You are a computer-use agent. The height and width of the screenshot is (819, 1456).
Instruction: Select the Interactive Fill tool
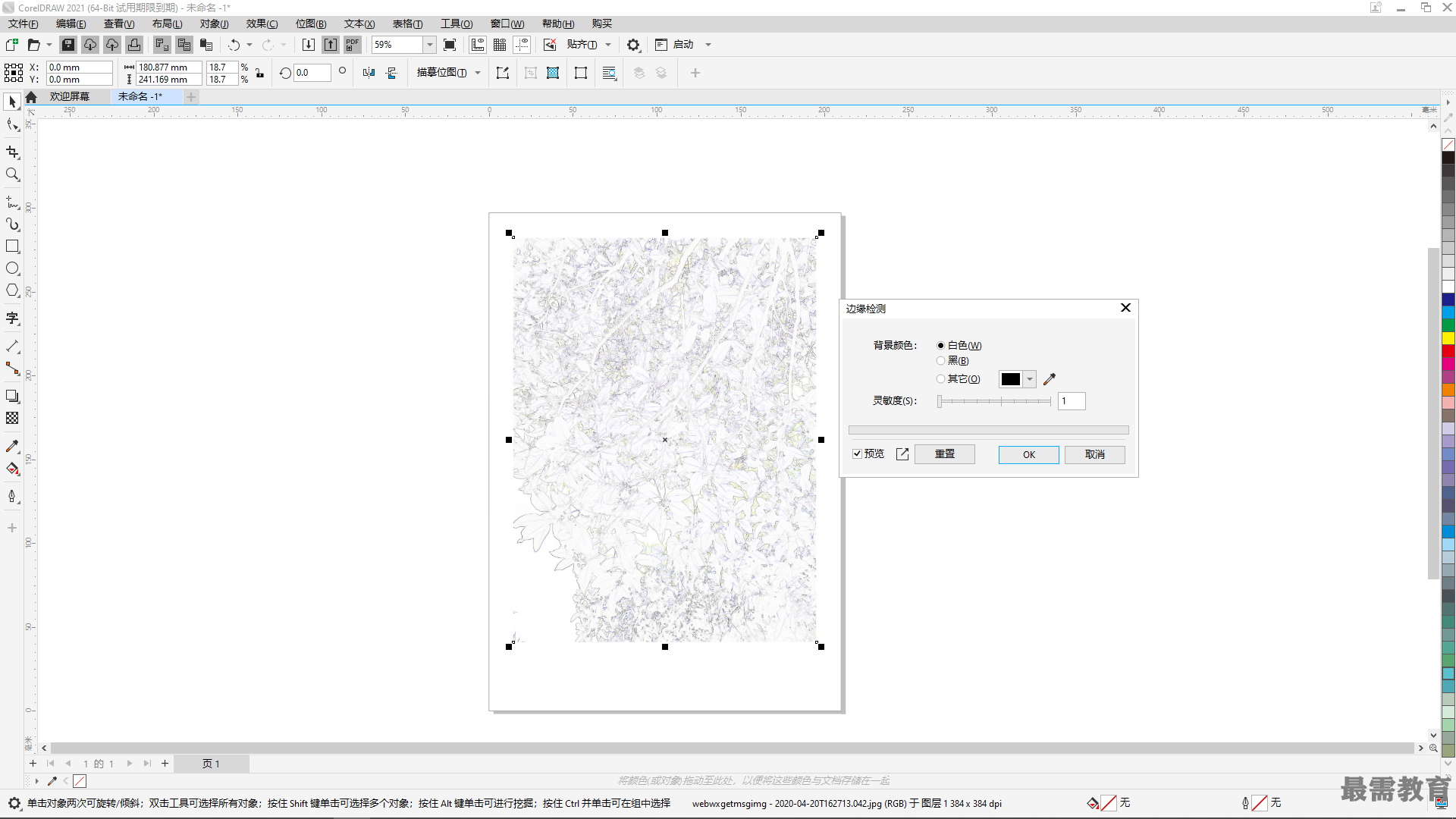click(x=12, y=469)
